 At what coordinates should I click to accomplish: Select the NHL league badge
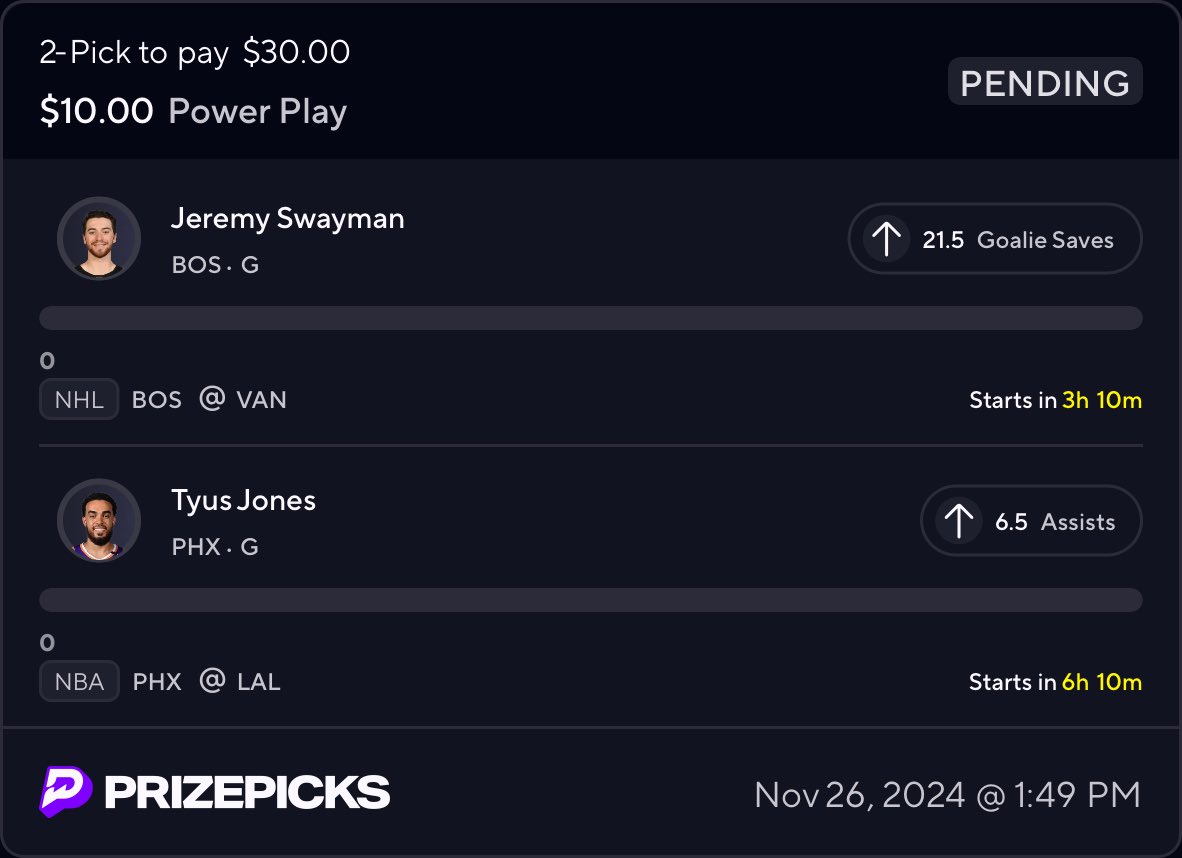pyautogui.click(x=79, y=400)
